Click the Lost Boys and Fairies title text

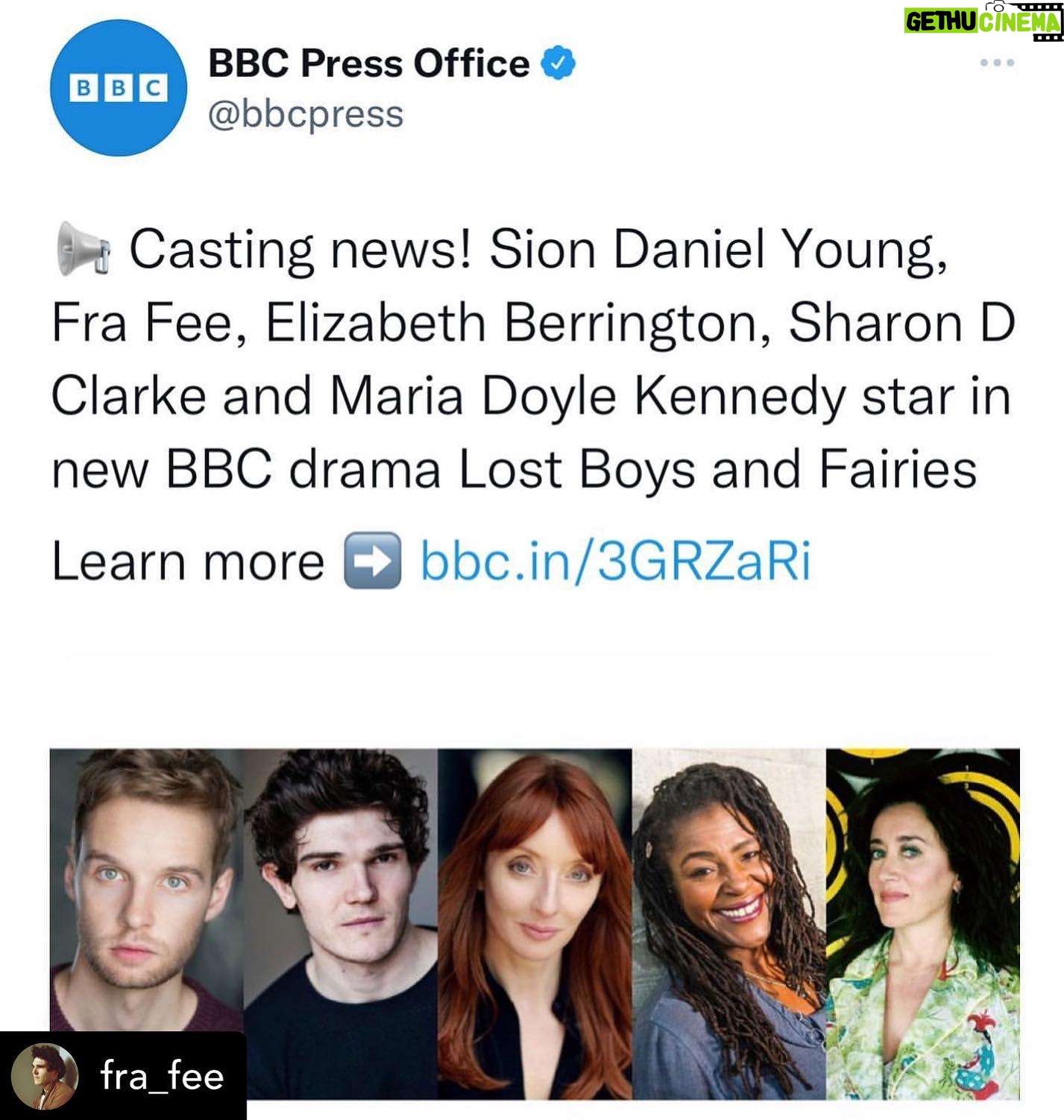[717, 470]
